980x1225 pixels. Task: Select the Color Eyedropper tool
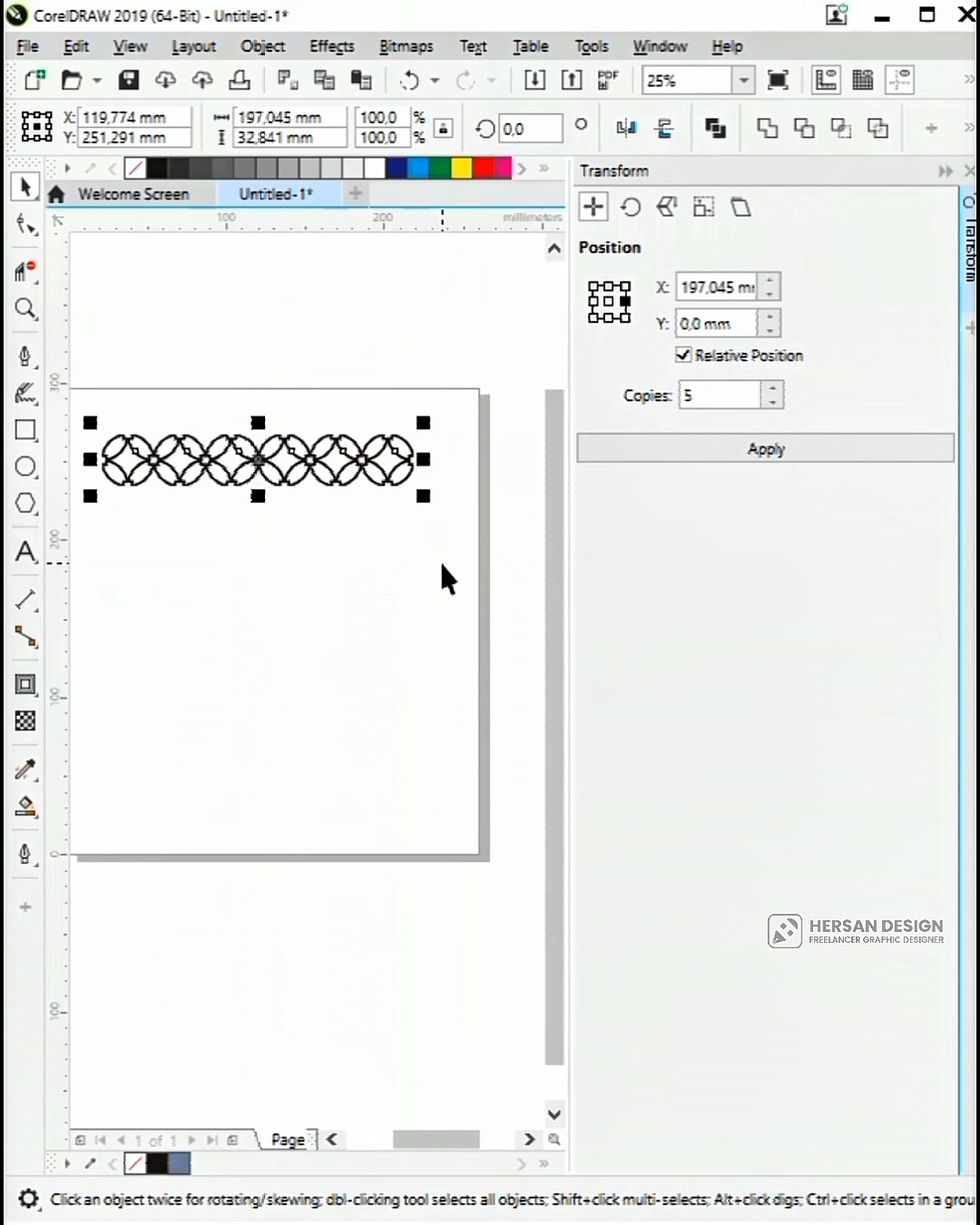25,769
